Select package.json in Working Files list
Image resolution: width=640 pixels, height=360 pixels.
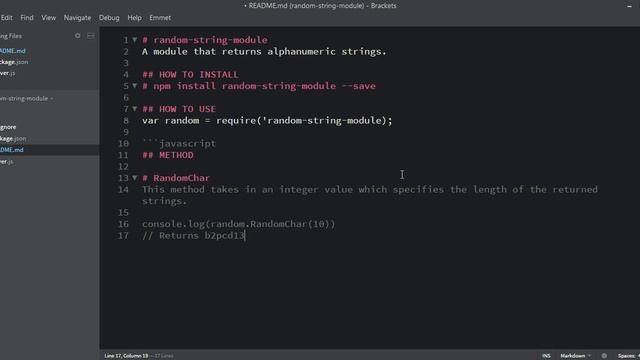pyautogui.click(x=14, y=62)
